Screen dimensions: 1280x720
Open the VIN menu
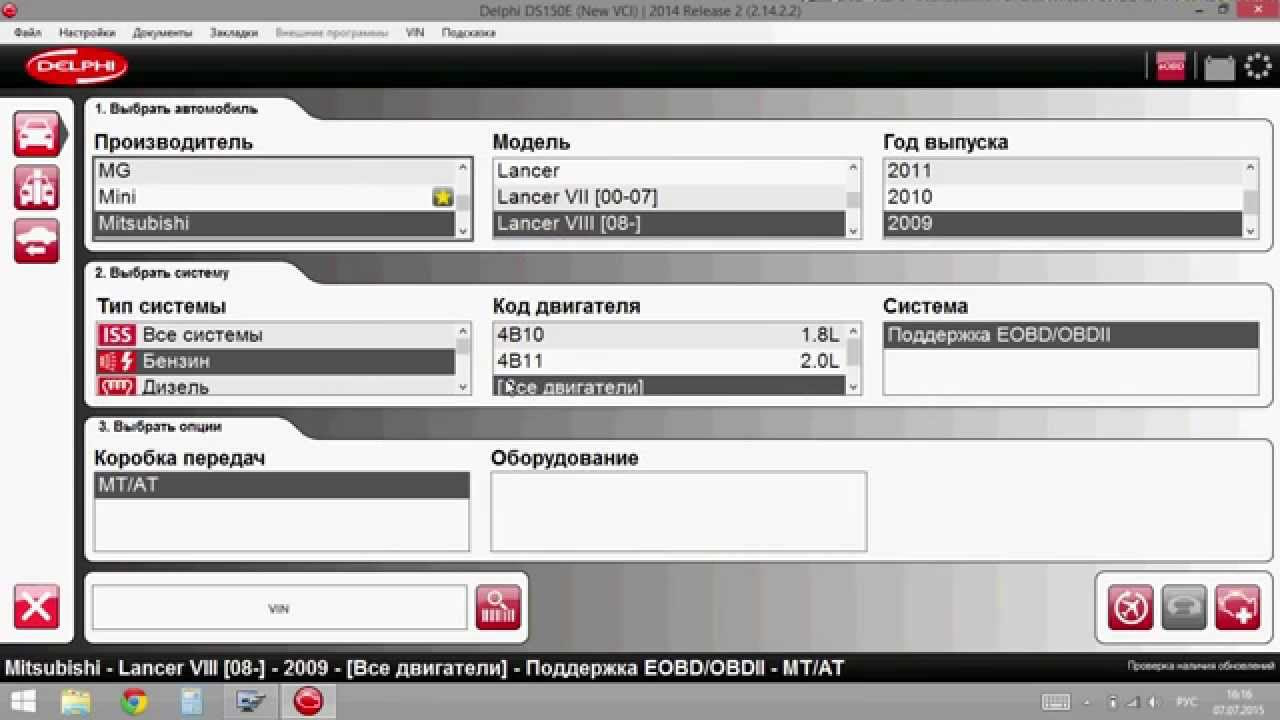[415, 33]
